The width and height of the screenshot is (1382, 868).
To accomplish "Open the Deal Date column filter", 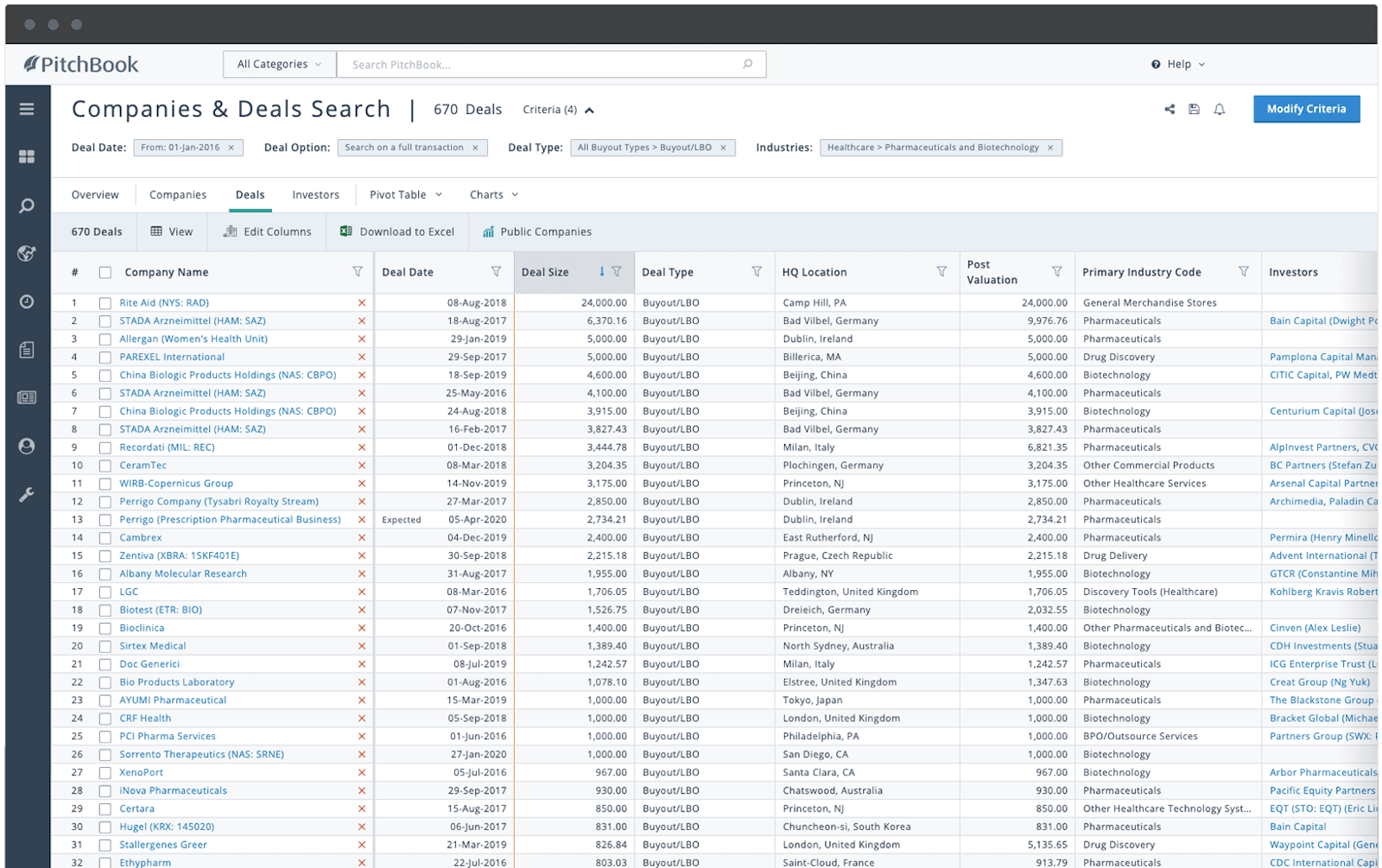I will 497,271.
